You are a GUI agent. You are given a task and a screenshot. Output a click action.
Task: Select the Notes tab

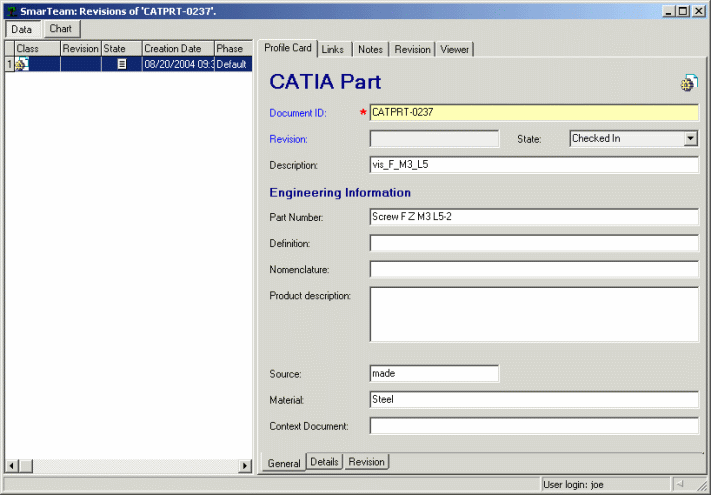pos(370,49)
